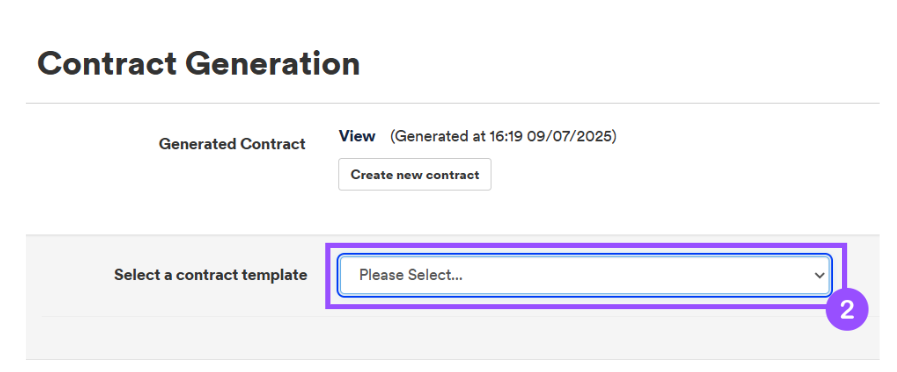Focus the contract template combo box field
The image size is (897, 372).
(x=584, y=275)
